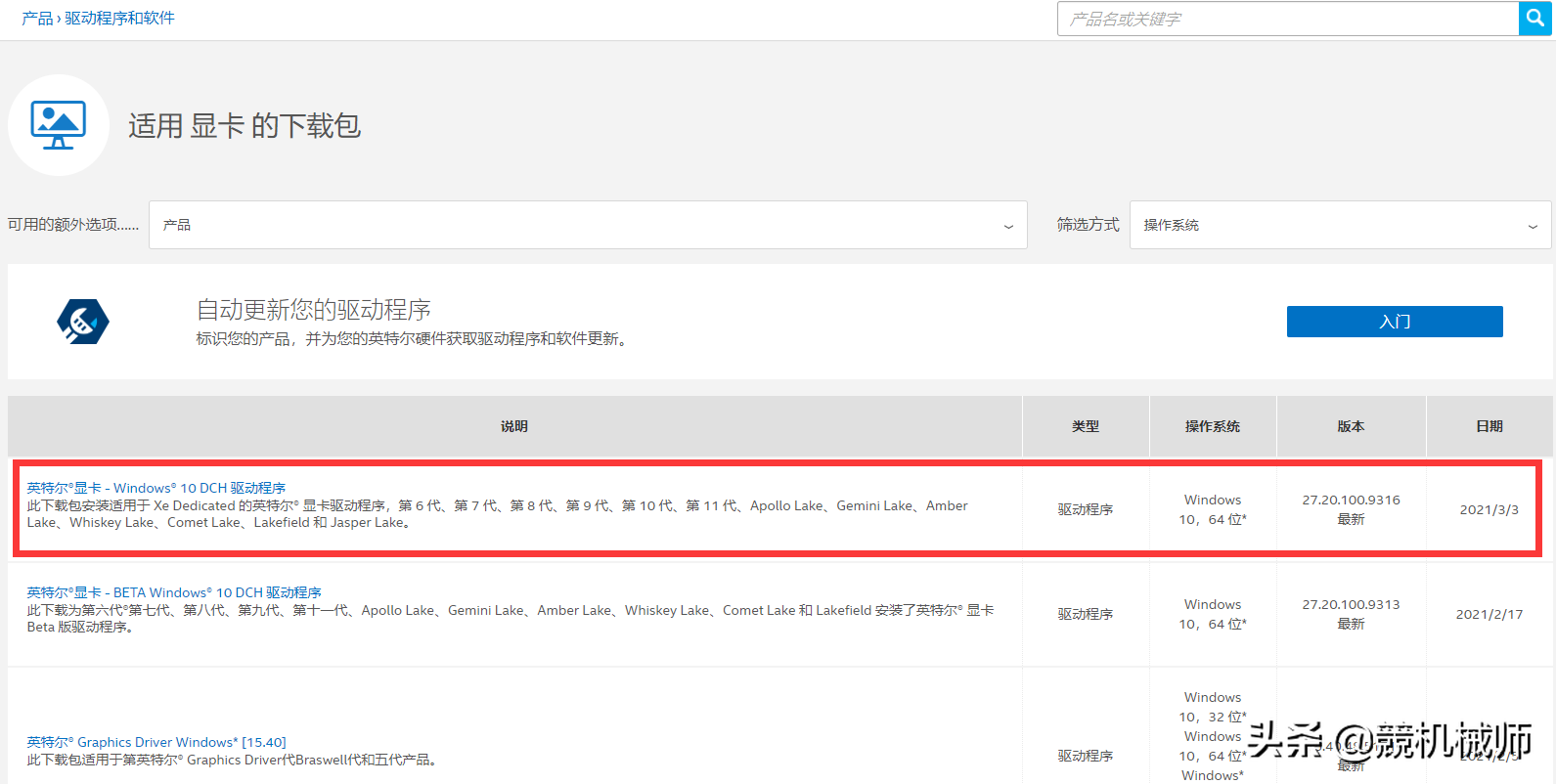Sort by the 类型 column header
This screenshot has width=1556, height=784.
[x=1086, y=426]
